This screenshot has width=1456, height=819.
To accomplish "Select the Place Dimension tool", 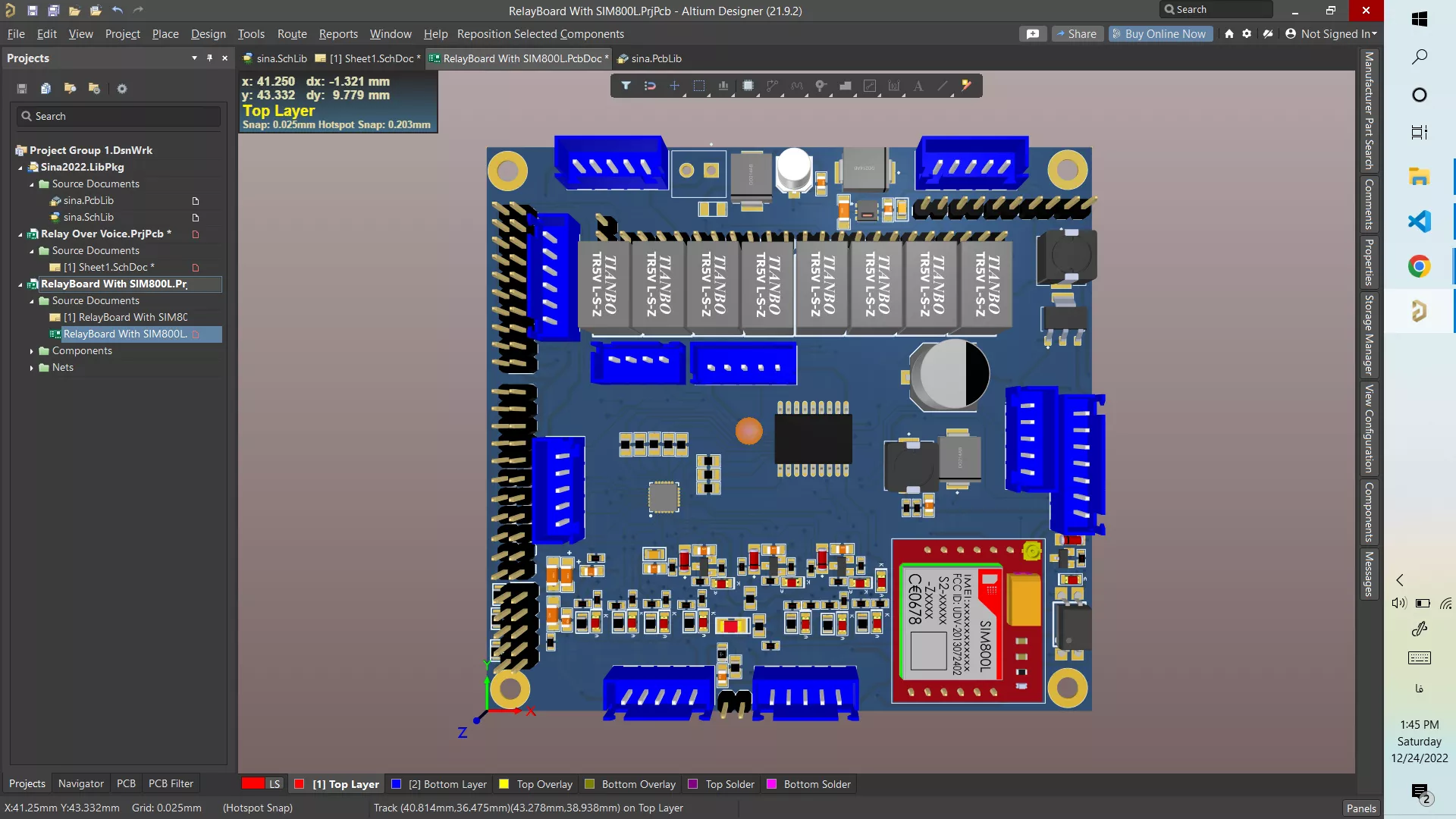I will tap(894, 86).
